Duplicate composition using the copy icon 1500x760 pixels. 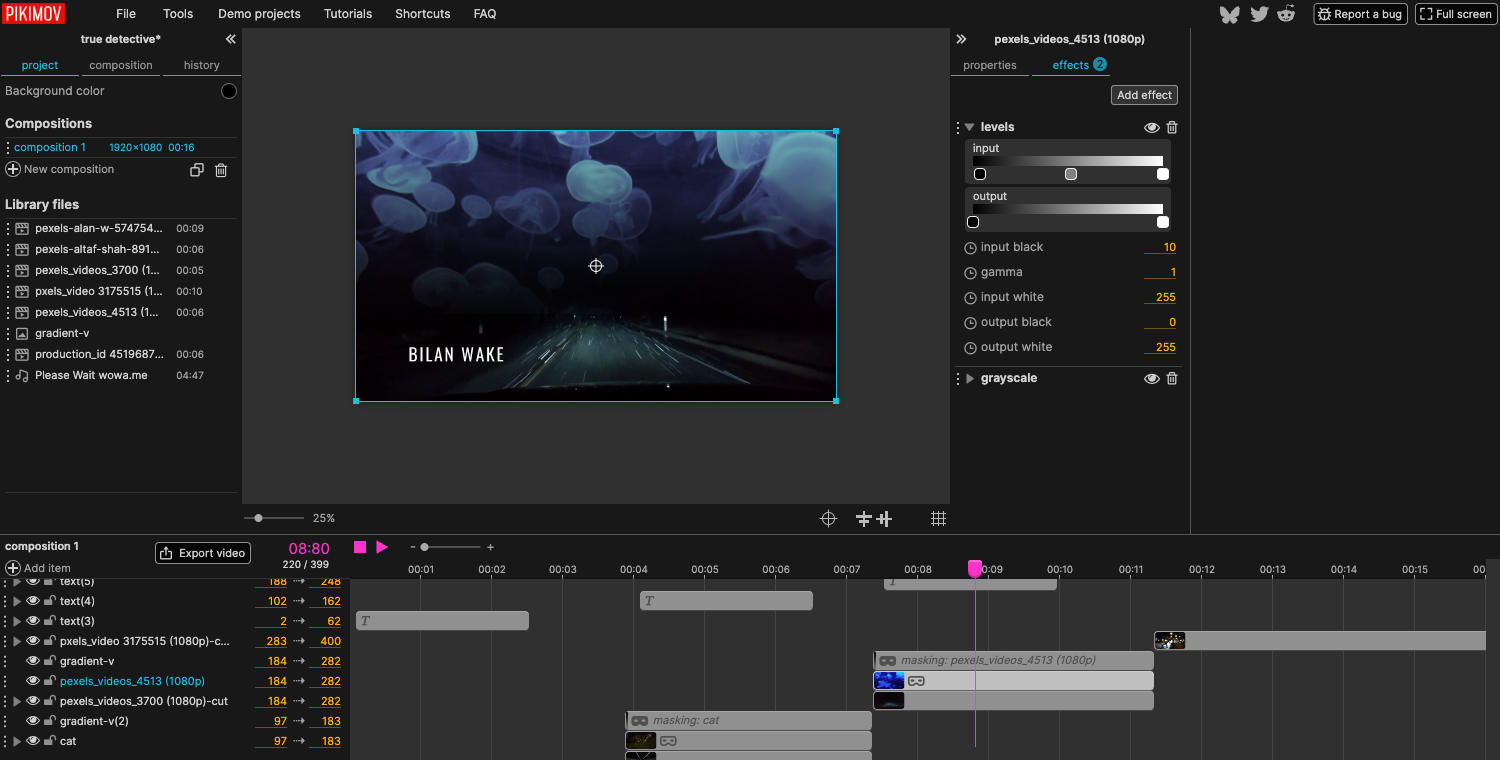click(x=197, y=170)
